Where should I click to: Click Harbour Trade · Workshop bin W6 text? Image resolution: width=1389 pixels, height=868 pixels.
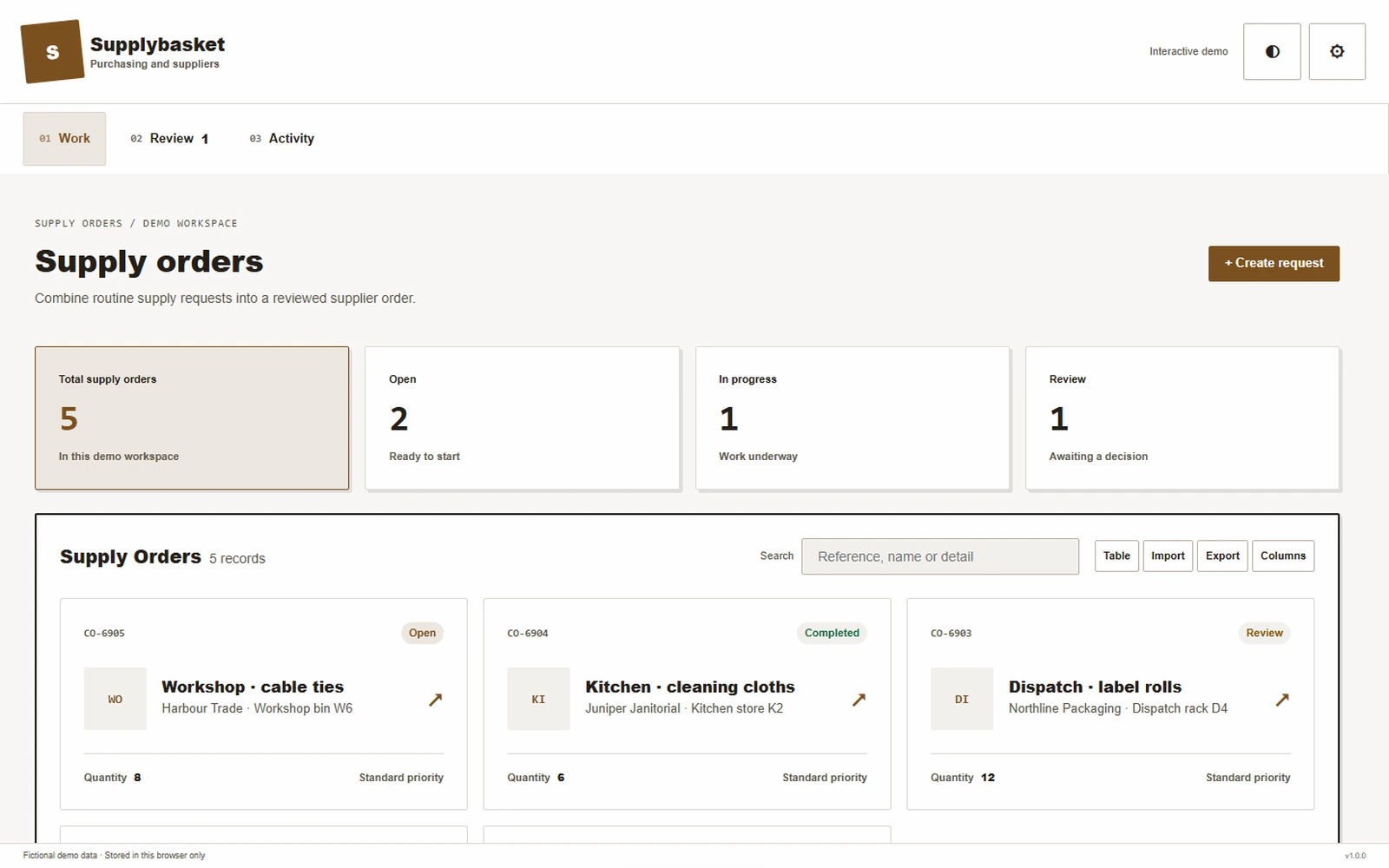pyautogui.click(x=257, y=708)
